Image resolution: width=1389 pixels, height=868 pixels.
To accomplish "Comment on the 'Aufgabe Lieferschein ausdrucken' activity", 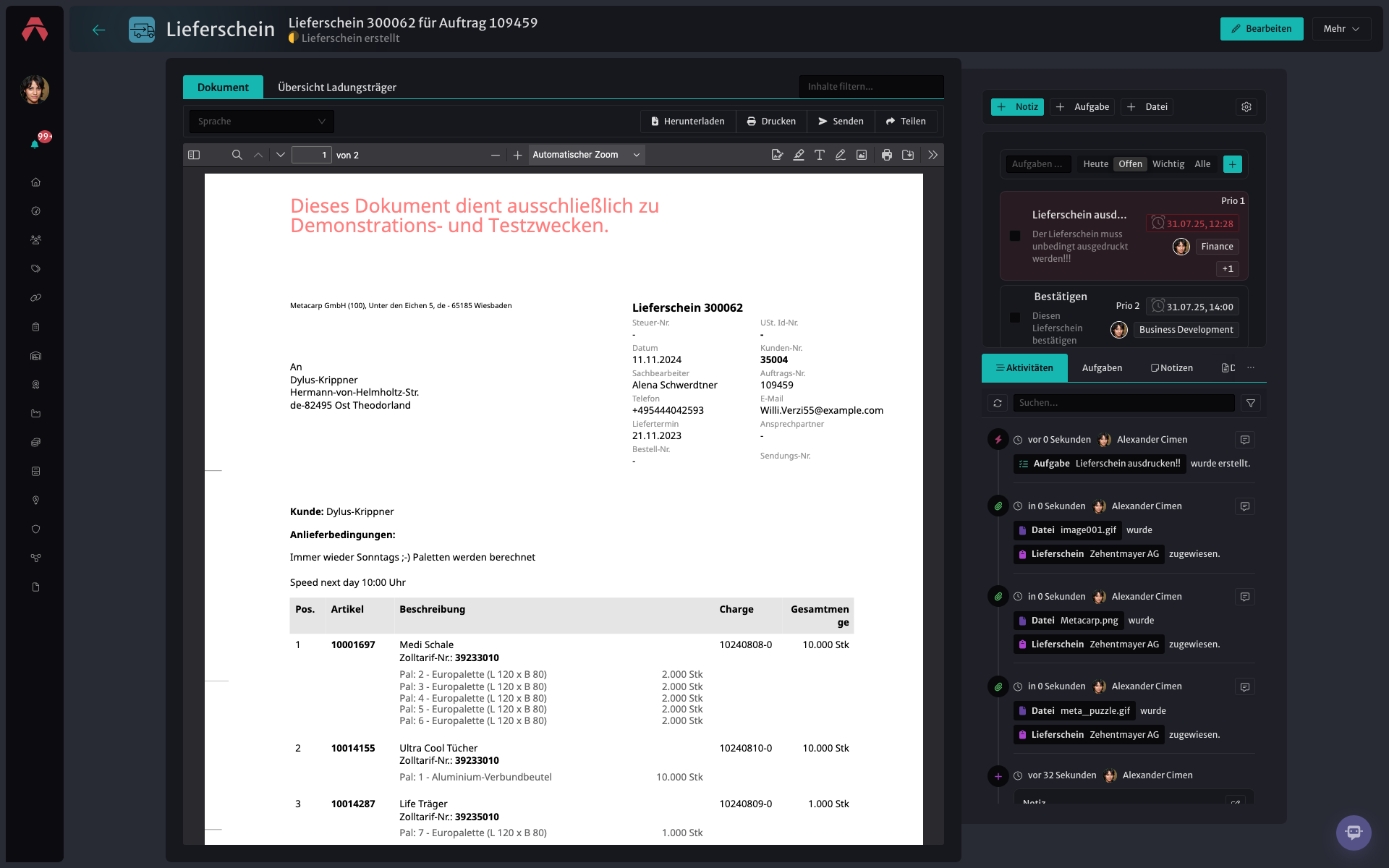I will coord(1245,440).
